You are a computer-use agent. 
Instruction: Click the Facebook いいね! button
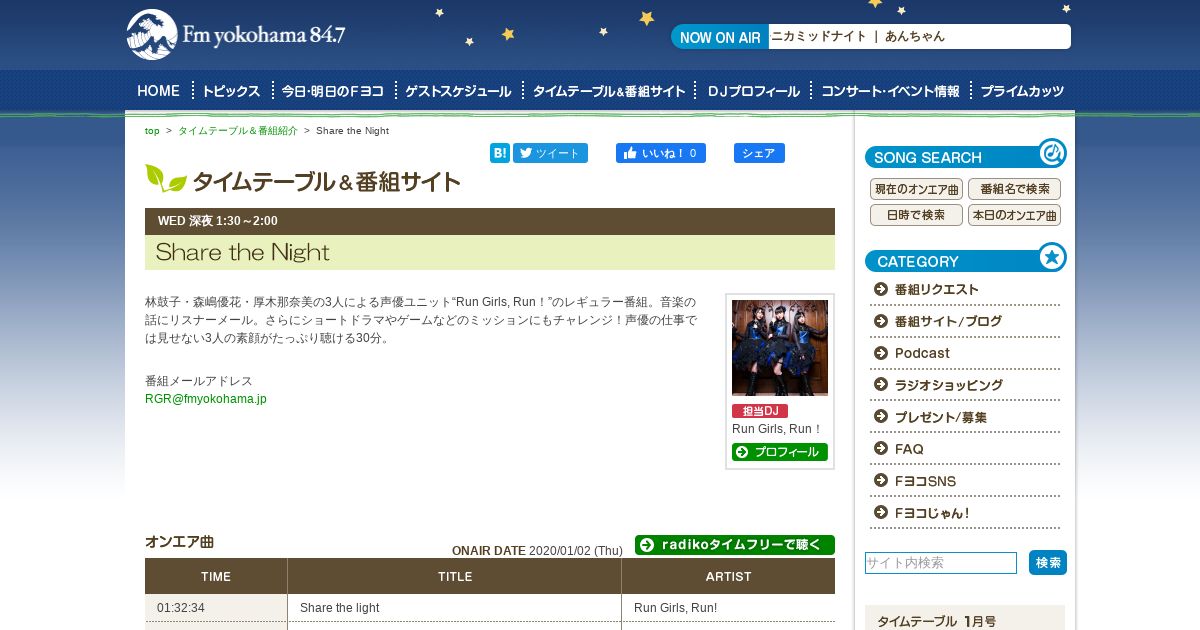click(x=661, y=153)
